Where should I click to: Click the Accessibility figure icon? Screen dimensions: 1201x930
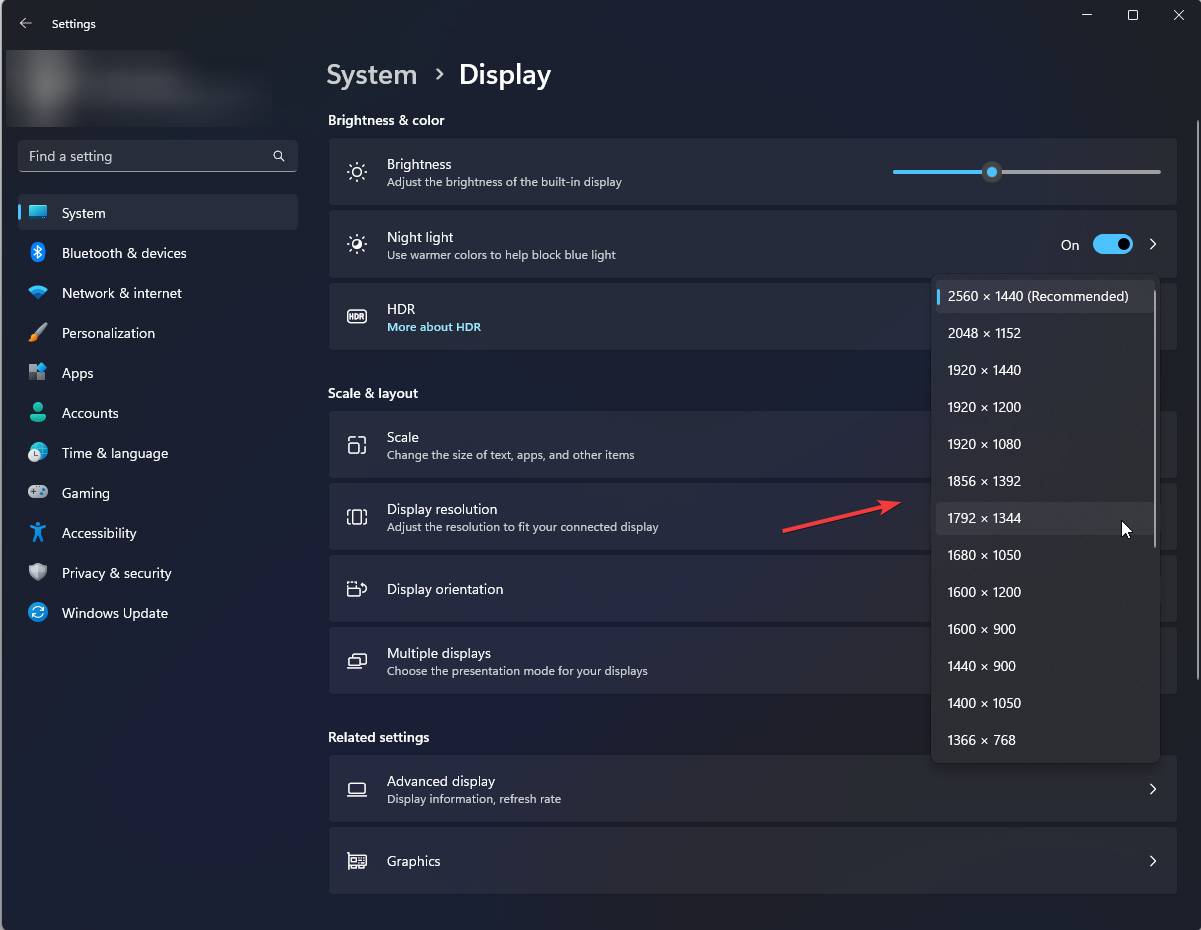(38, 532)
